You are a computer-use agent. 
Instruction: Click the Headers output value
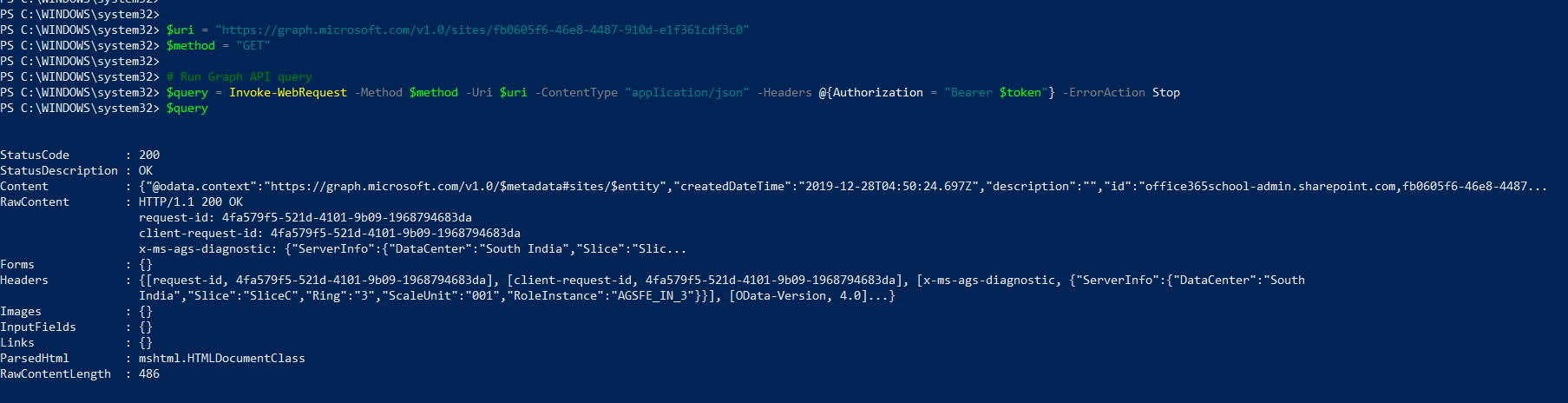click(722, 287)
